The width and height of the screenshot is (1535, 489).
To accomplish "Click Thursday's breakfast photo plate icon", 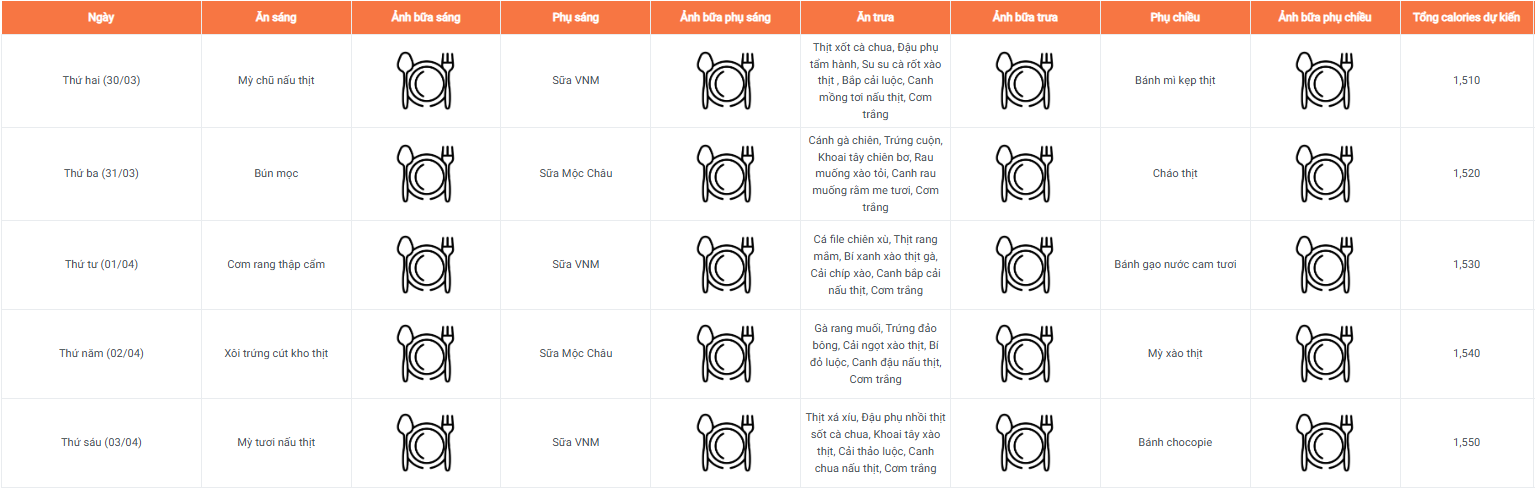I will tap(425, 354).
